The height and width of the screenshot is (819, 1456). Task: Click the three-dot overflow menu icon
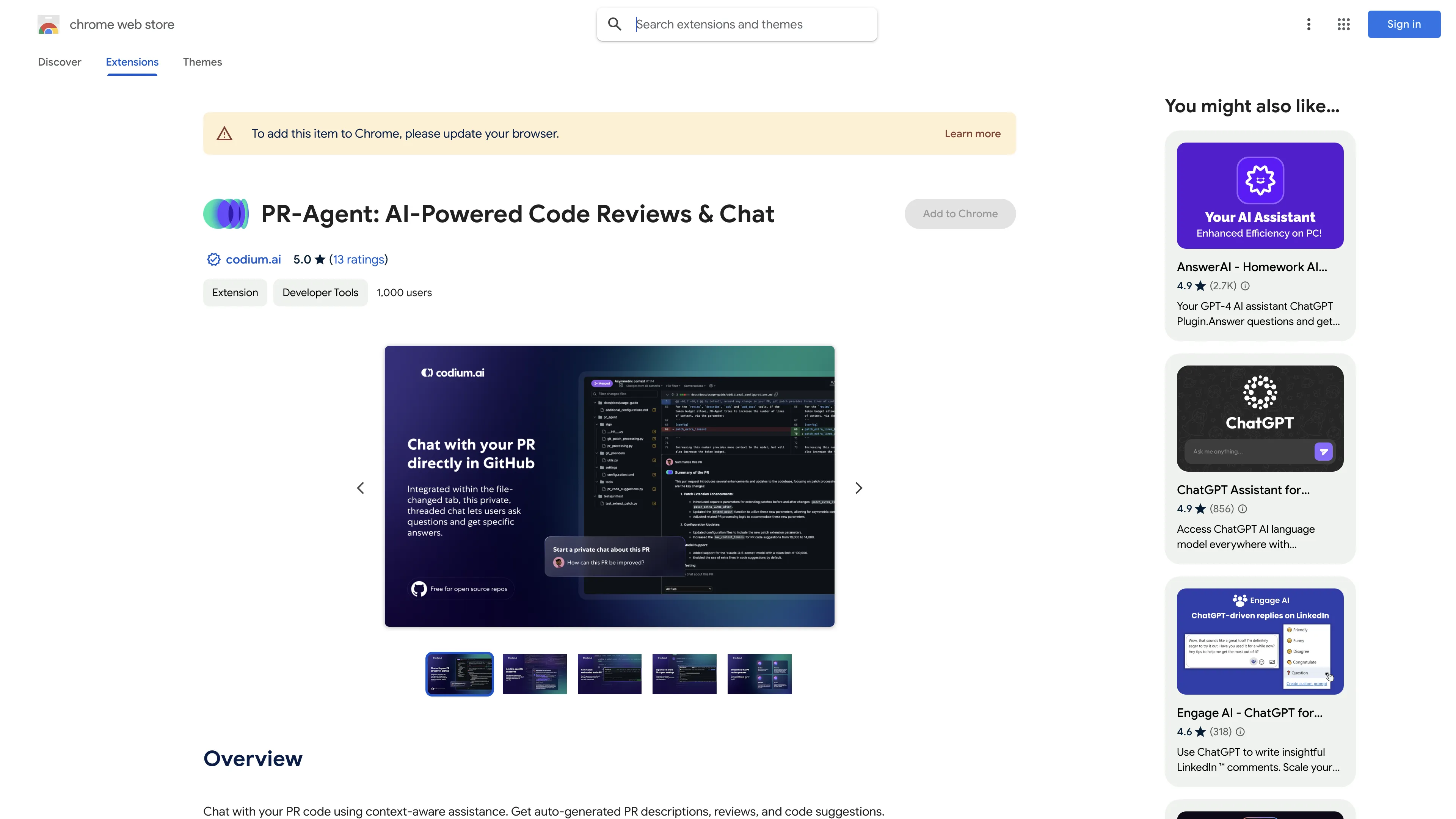pos(1308,24)
